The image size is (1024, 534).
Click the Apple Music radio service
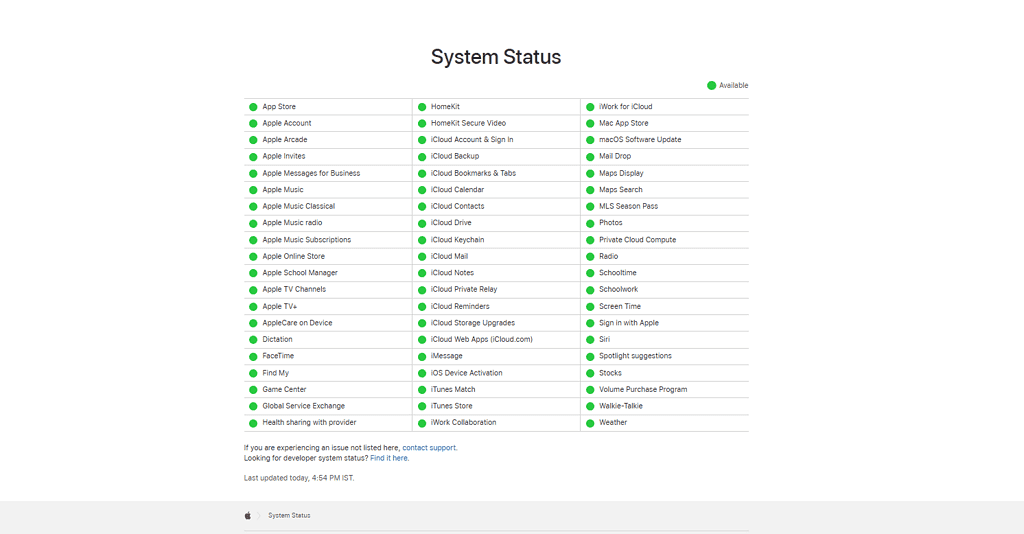click(292, 223)
